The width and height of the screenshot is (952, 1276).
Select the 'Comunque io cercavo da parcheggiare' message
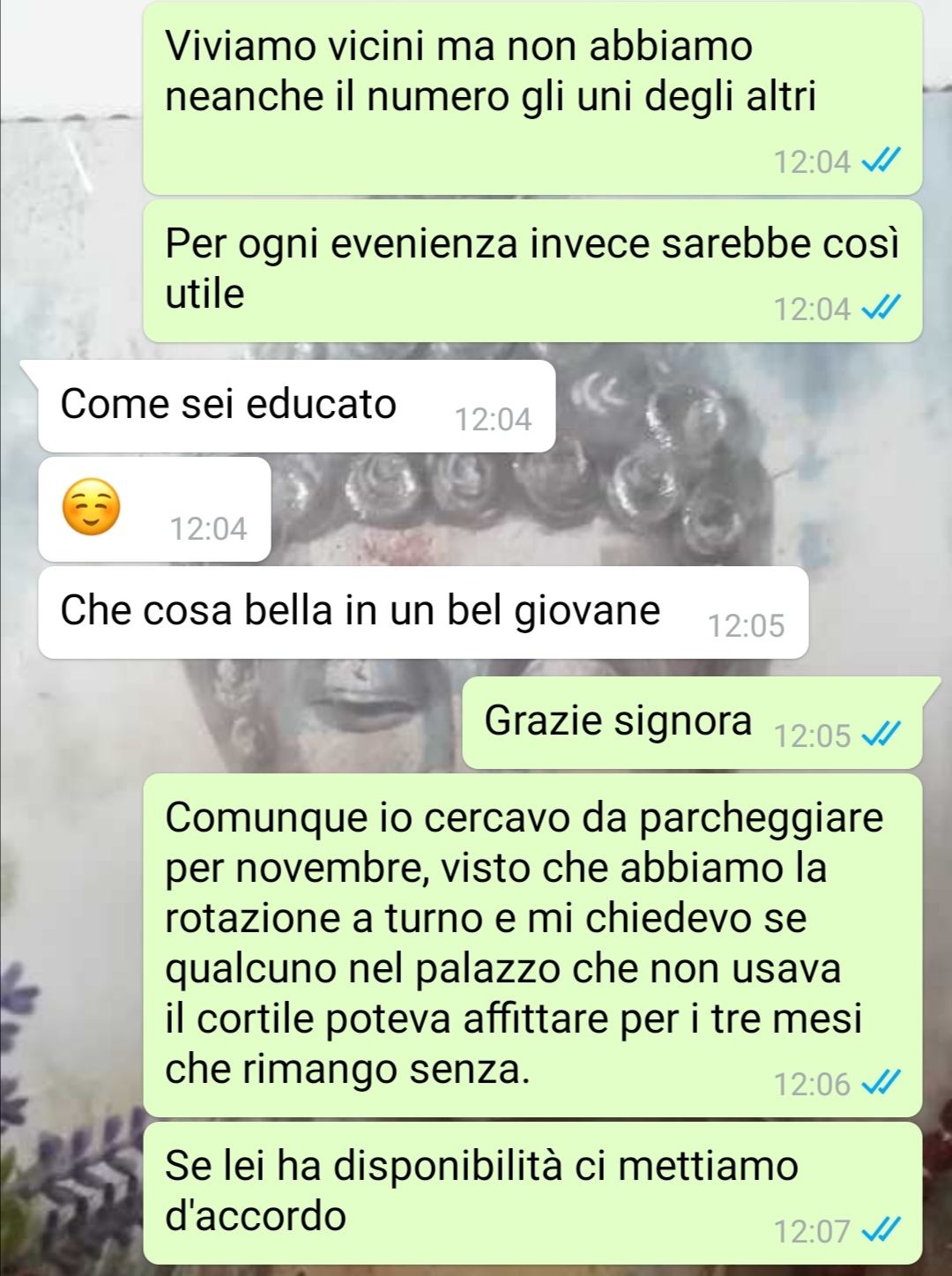coord(532,945)
